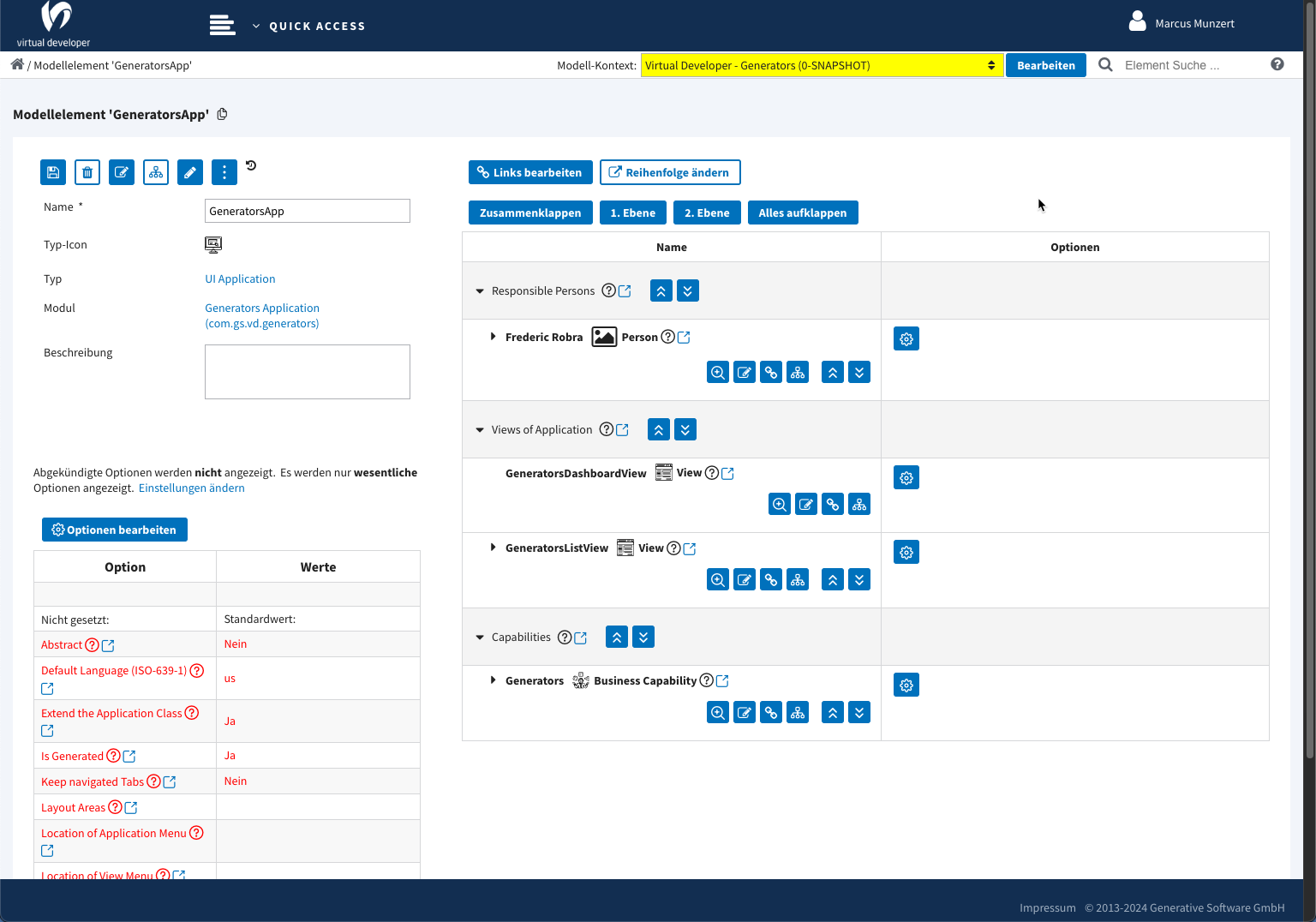Show help for the Abstract option
1316x922 pixels.
click(92, 644)
